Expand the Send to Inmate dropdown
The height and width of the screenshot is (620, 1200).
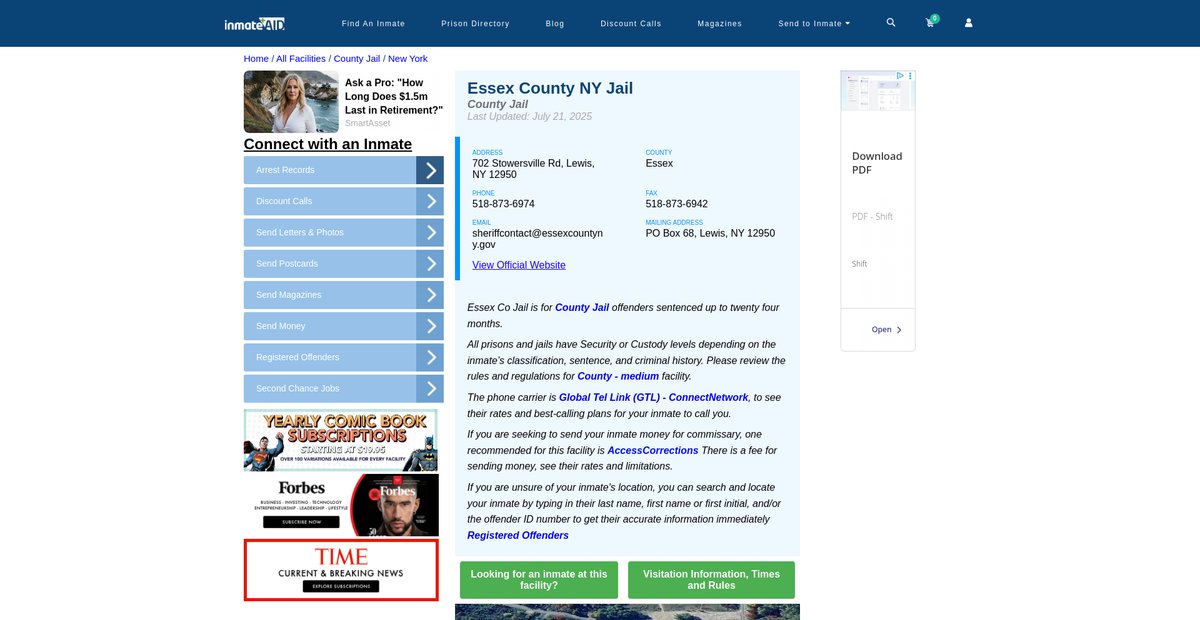click(814, 23)
